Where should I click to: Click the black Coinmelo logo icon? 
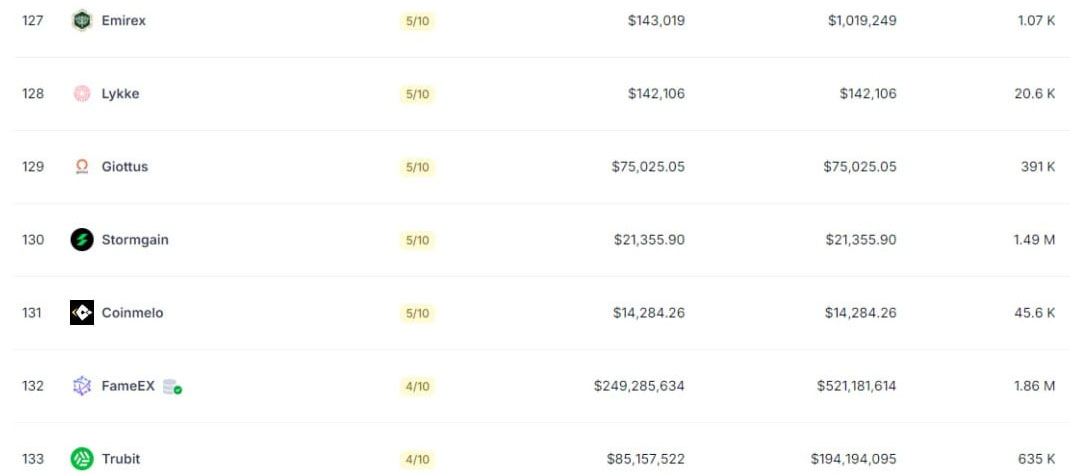(x=82, y=312)
